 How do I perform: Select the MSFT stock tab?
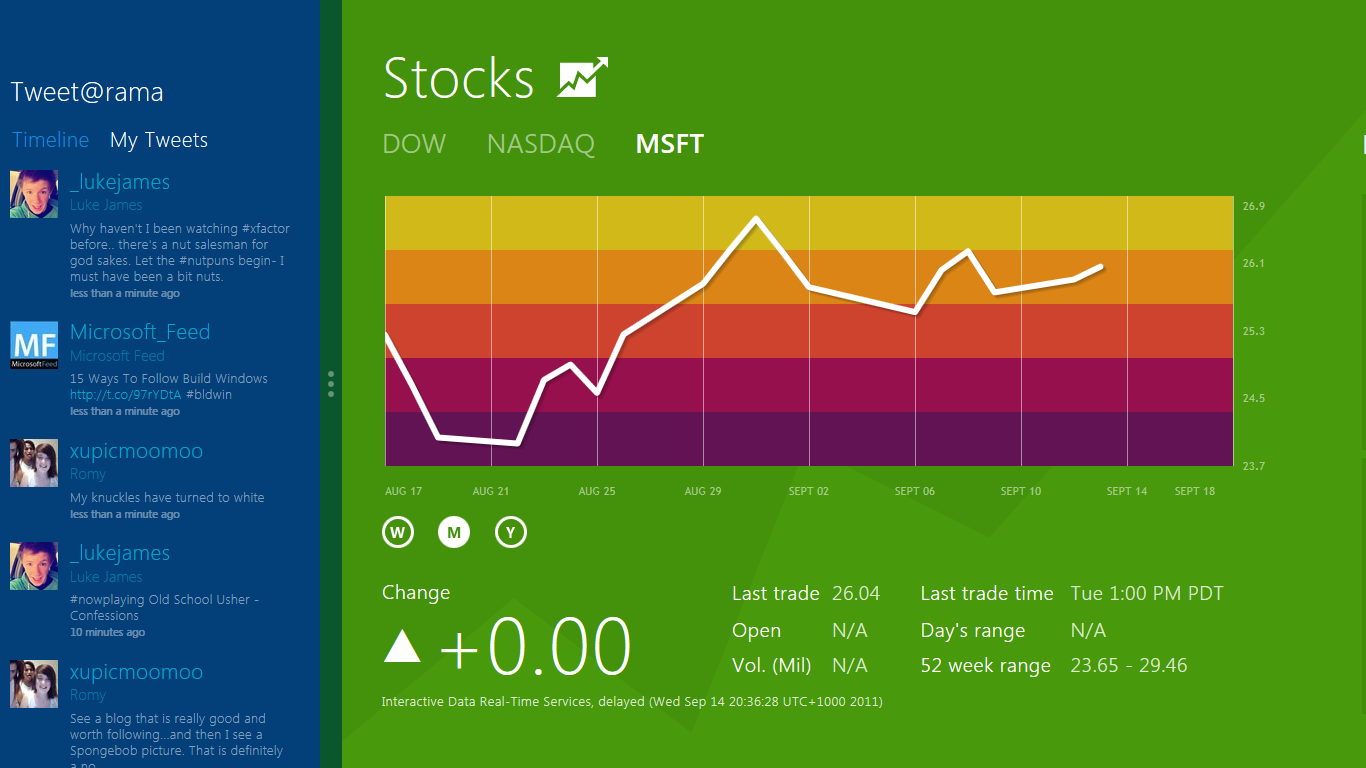click(x=670, y=144)
